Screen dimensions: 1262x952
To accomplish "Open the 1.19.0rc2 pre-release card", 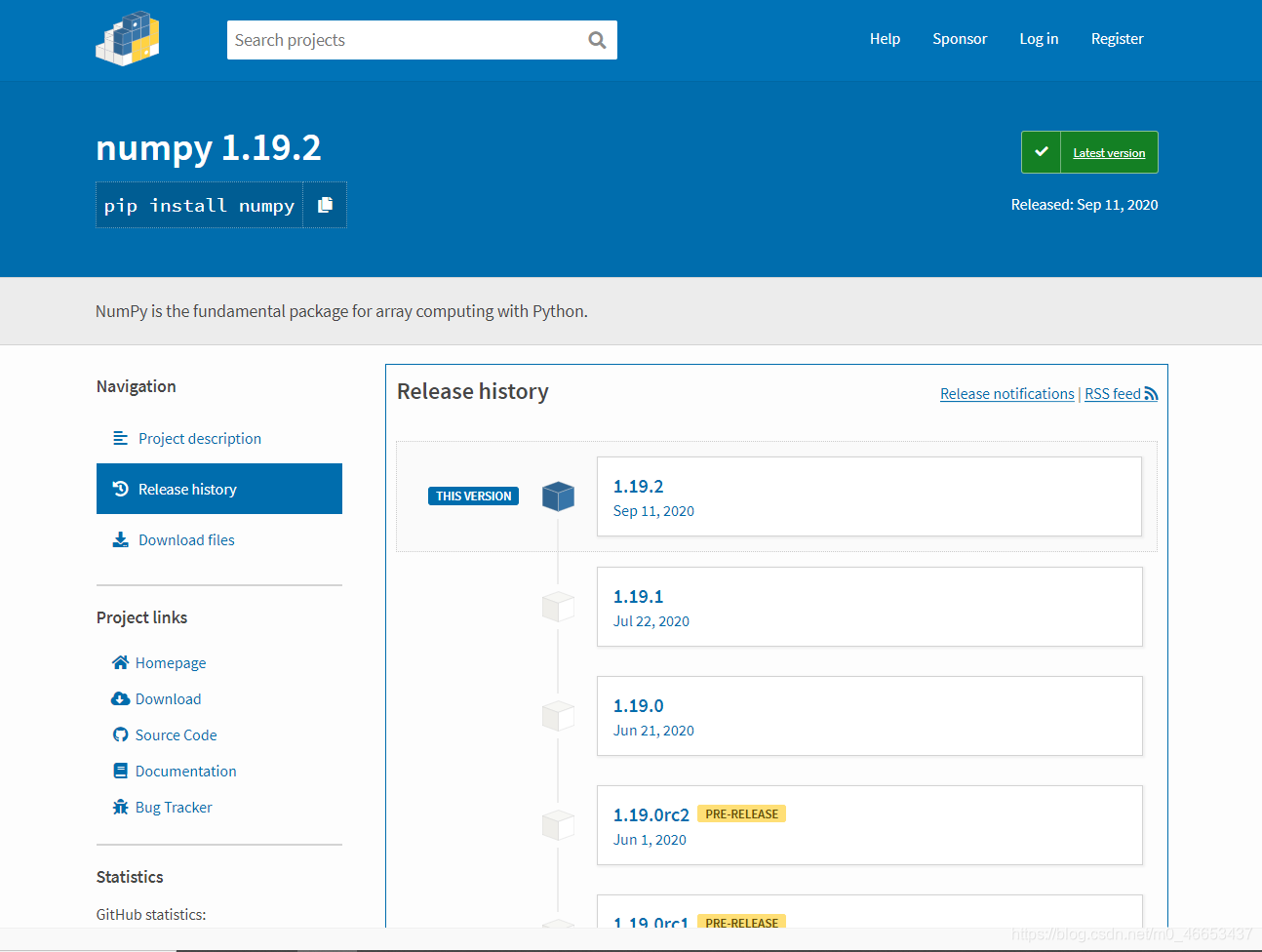I will coord(869,825).
